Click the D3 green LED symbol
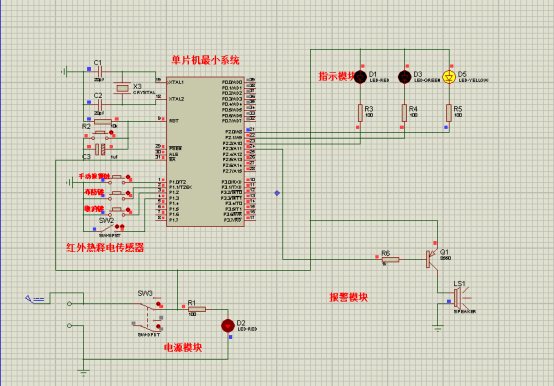The height and width of the screenshot is (386, 554). pos(405,77)
